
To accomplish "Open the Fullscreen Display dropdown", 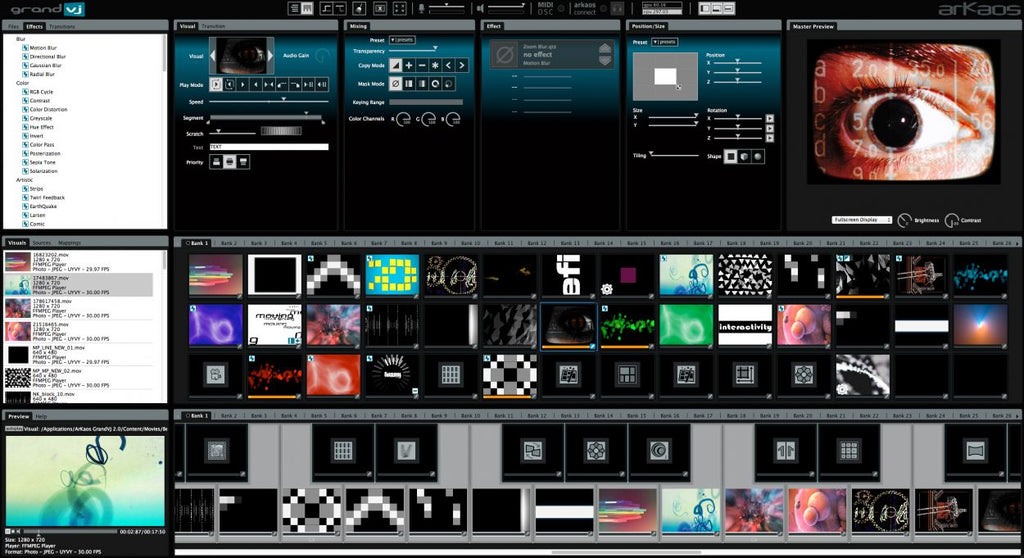I will point(861,219).
